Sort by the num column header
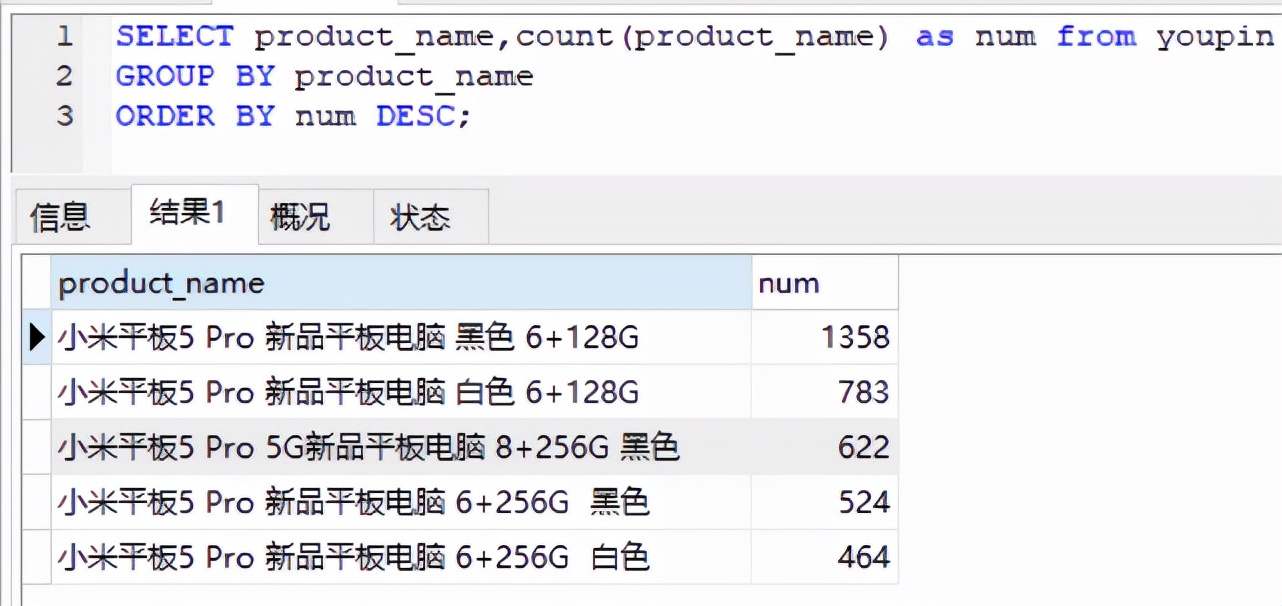Image resolution: width=1282 pixels, height=606 pixels. [x=824, y=283]
